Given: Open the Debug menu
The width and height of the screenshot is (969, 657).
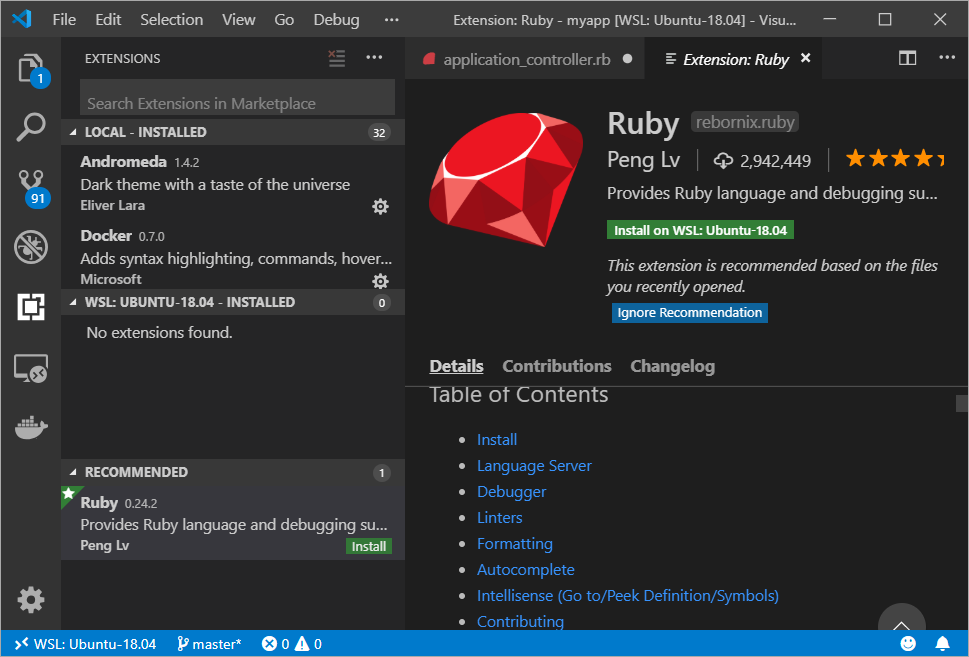Looking at the screenshot, I should point(335,19).
